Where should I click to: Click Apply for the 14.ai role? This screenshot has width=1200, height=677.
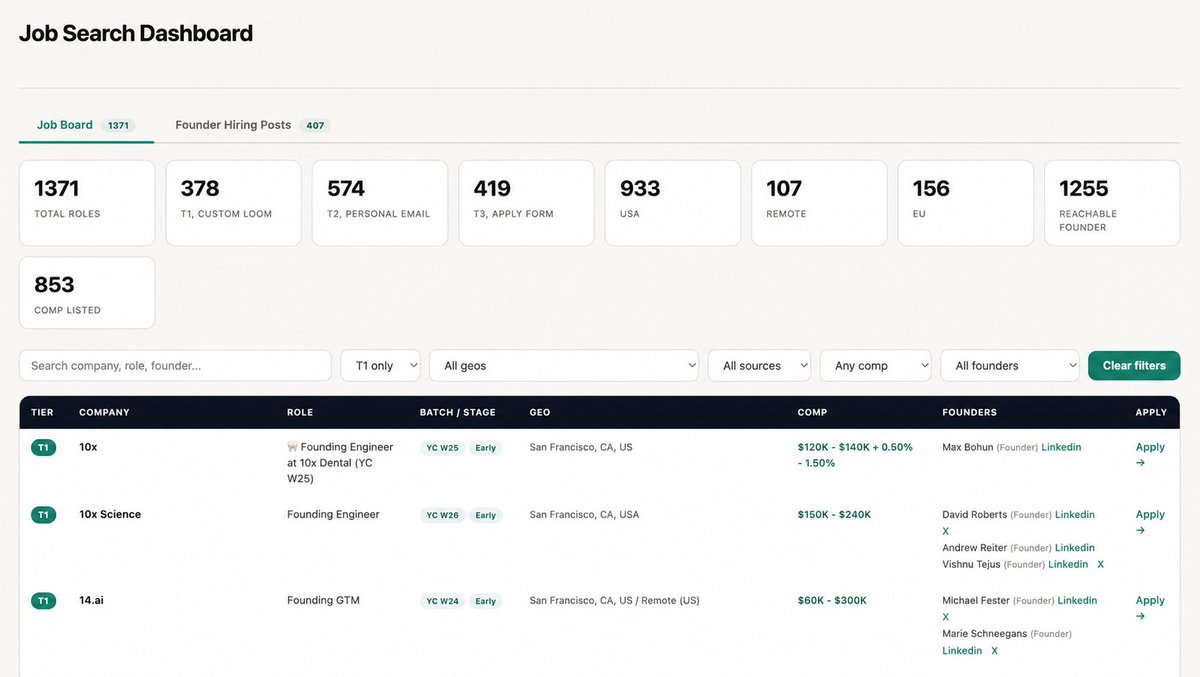(x=1150, y=608)
